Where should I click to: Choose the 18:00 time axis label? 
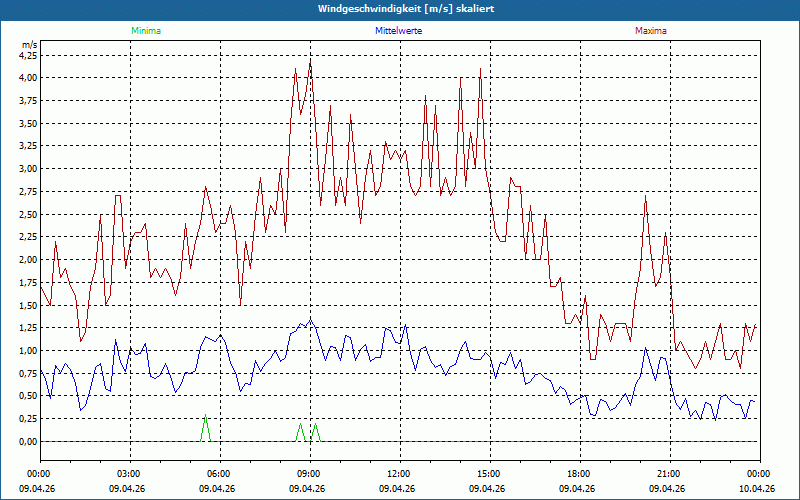click(578, 473)
